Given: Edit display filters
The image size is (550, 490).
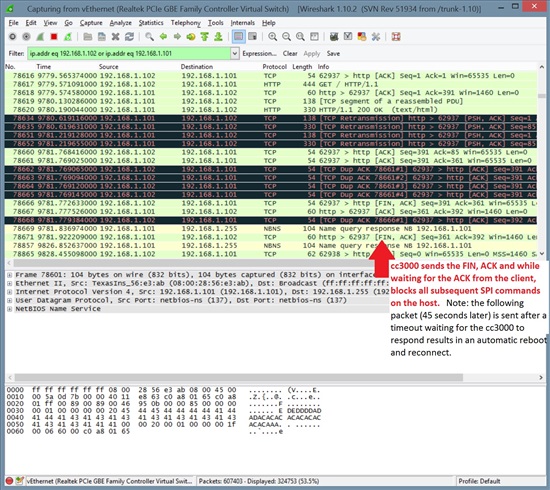Looking at the screenshot, I should pos(348,36).
